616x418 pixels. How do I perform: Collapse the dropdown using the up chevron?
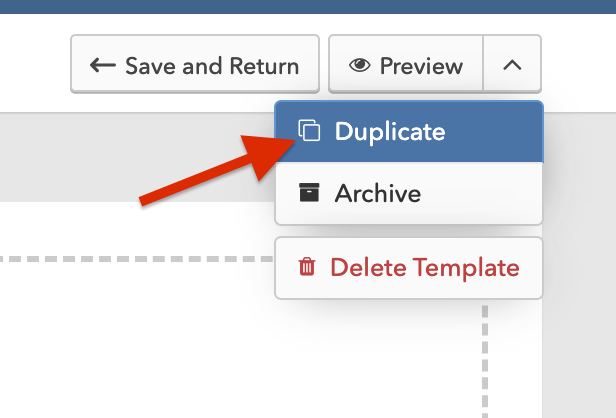click(x=512, y=64)
